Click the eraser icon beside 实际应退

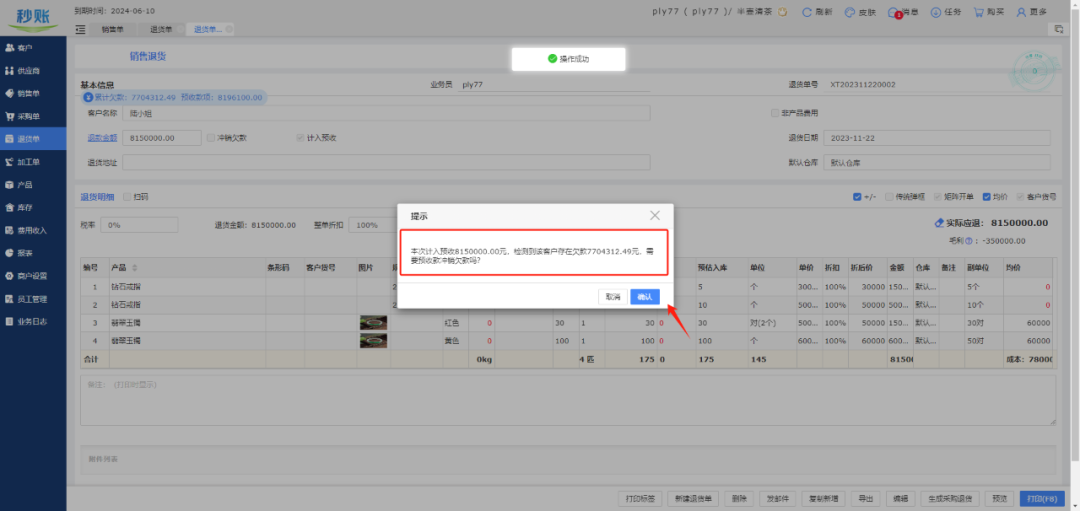tap(938, 224)
